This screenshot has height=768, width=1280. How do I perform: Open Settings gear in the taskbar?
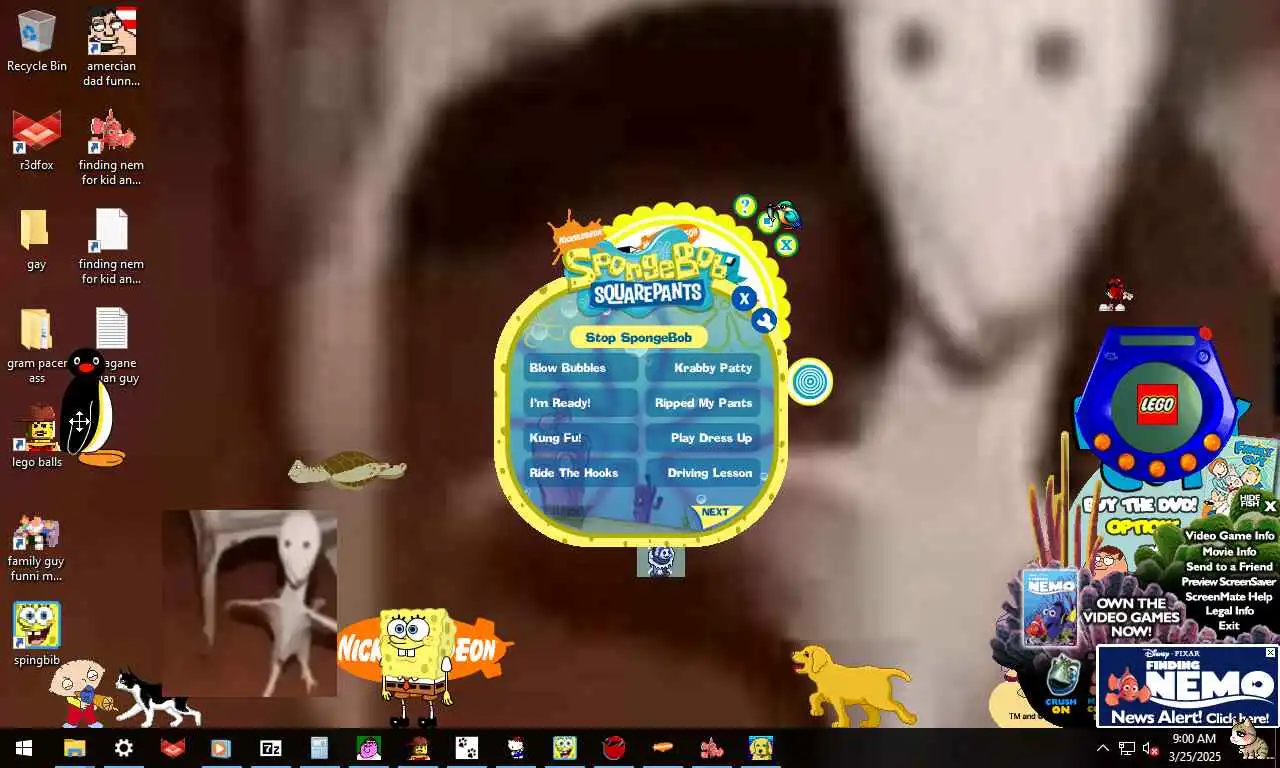click(x=124, y=748)
